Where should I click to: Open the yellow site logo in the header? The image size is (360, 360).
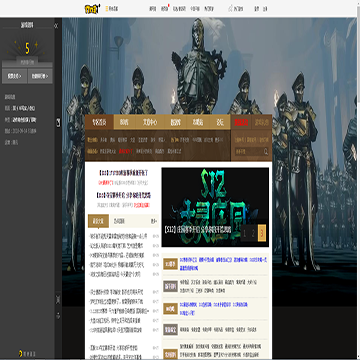(92, 9)
